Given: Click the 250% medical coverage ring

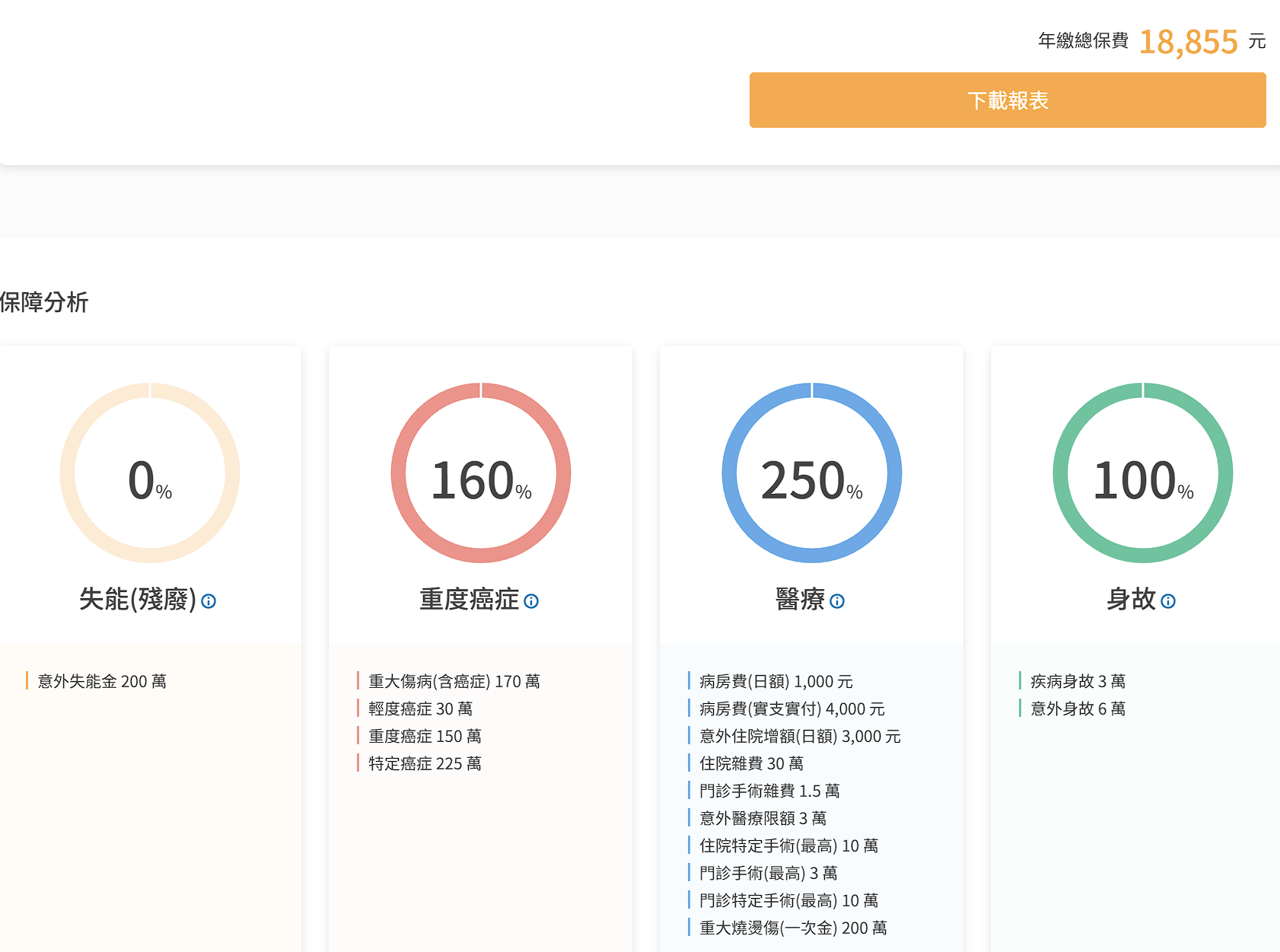Looking at the screenshot, I should click(812, 473).
